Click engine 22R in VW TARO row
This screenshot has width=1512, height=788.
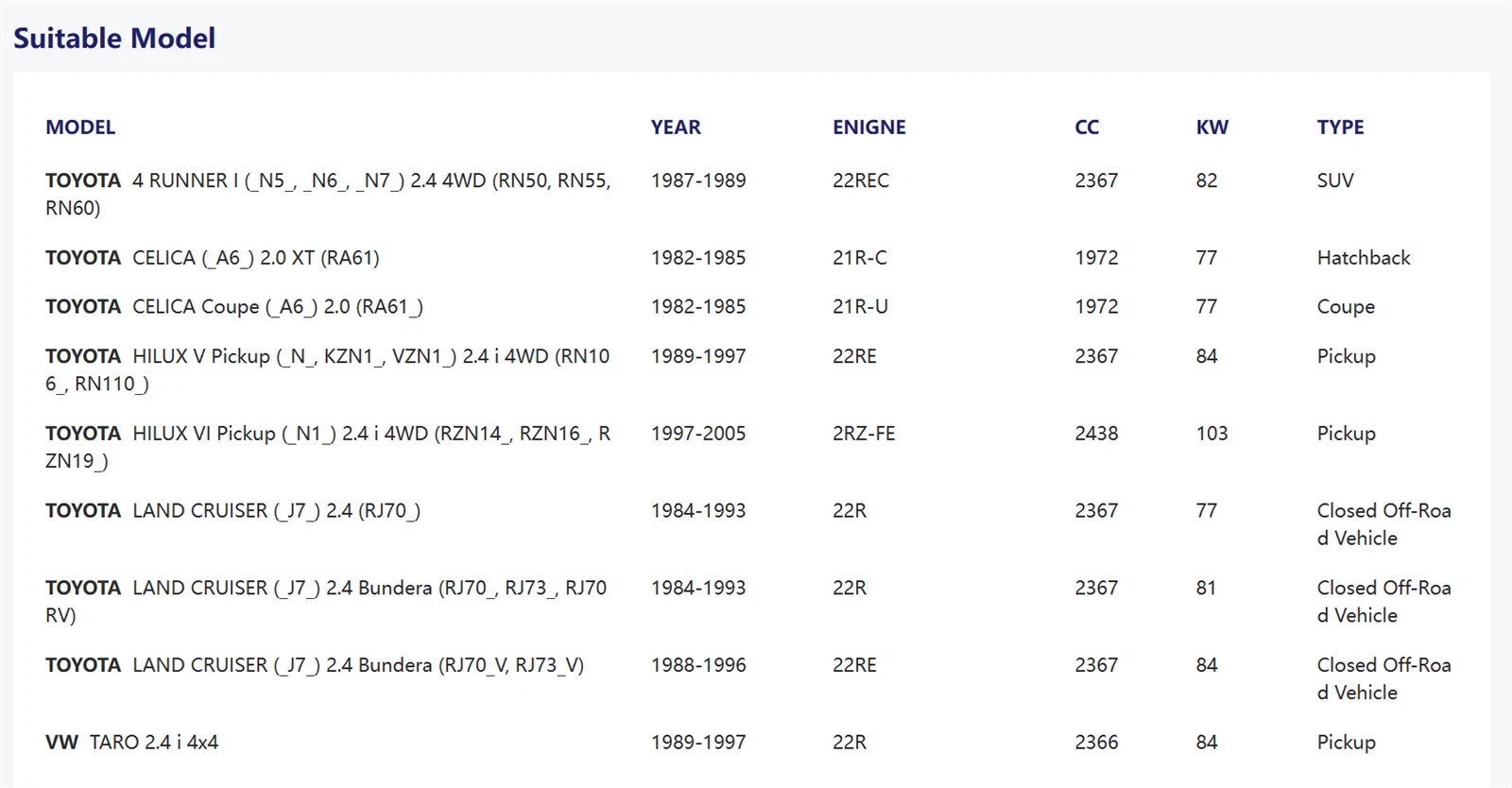tap(850, 743)
